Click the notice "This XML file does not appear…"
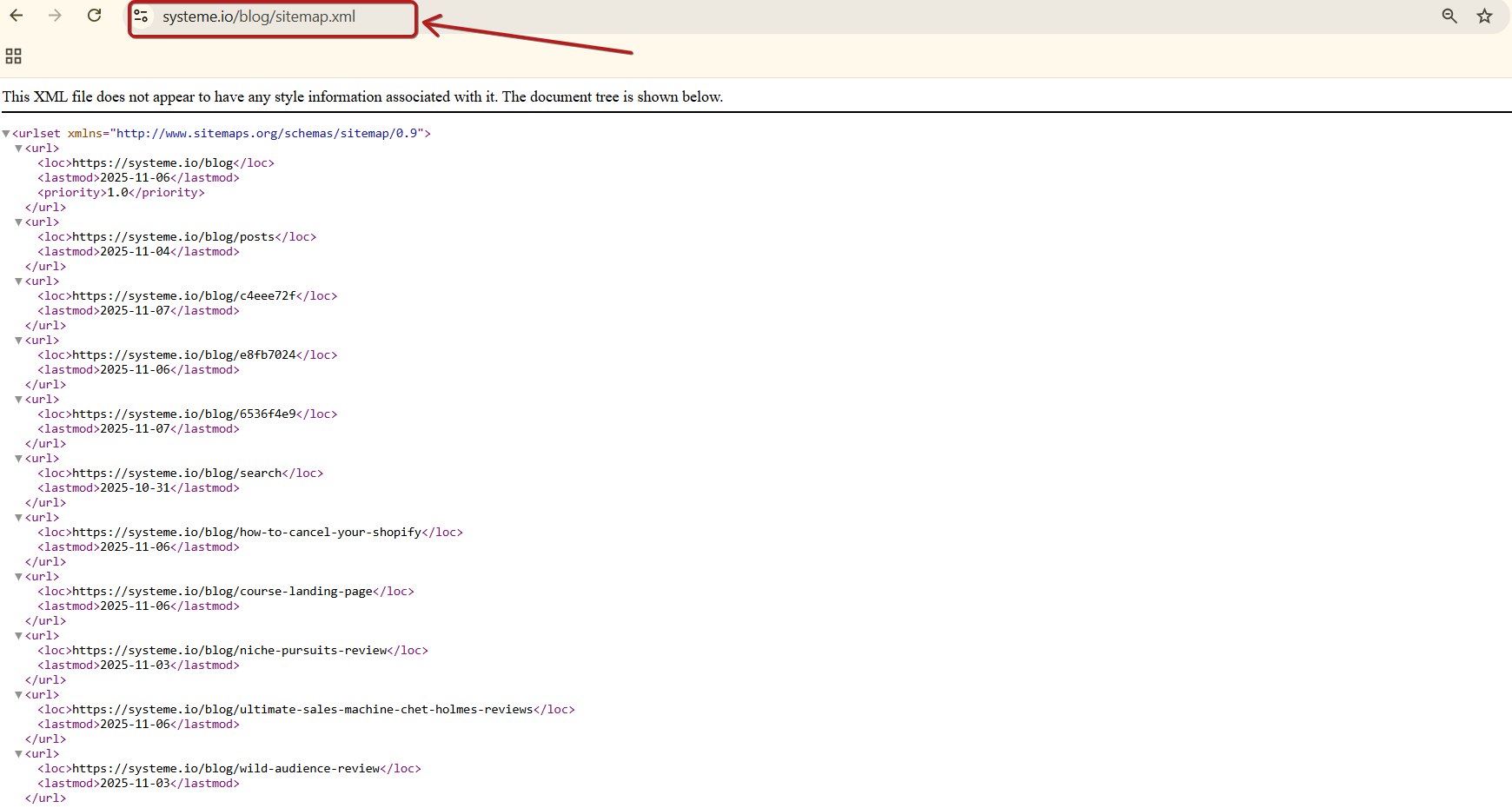Screen dimensions: 1512x808 pyautogui.click(x=362, y=97)
